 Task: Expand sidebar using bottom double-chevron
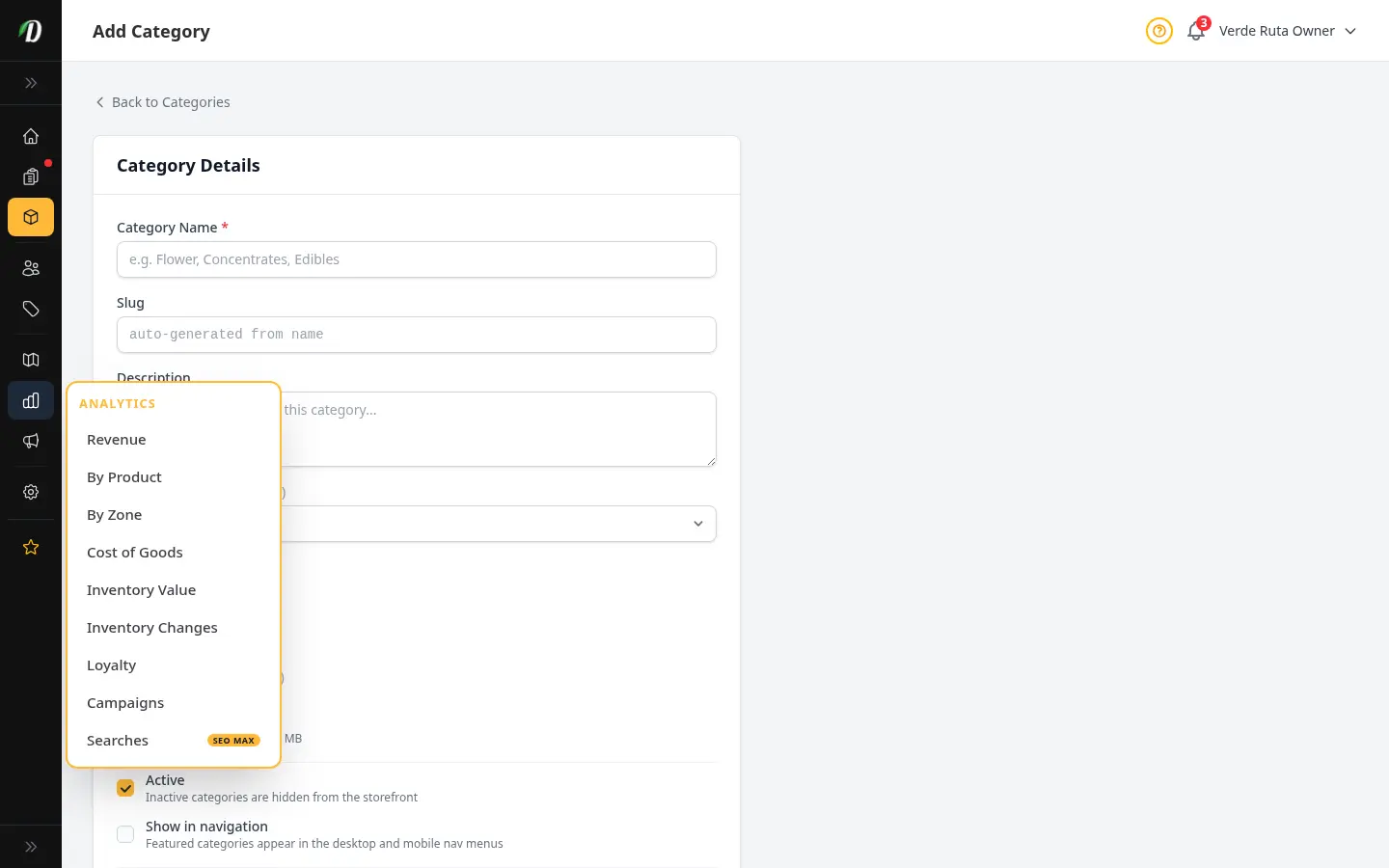pos(31,847)
